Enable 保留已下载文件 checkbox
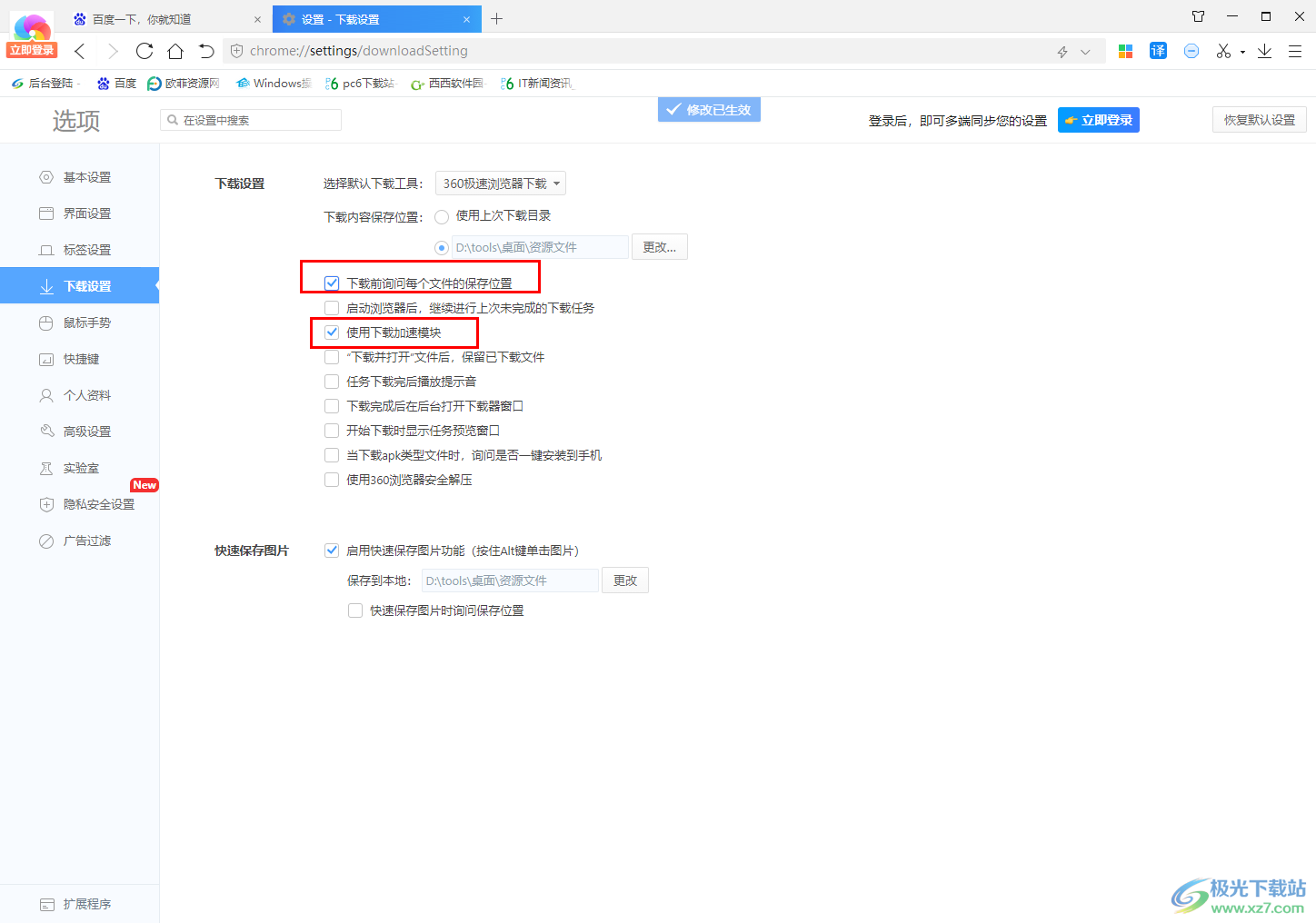The width and height of the screenshot is (1316, 923). point(332,357)
